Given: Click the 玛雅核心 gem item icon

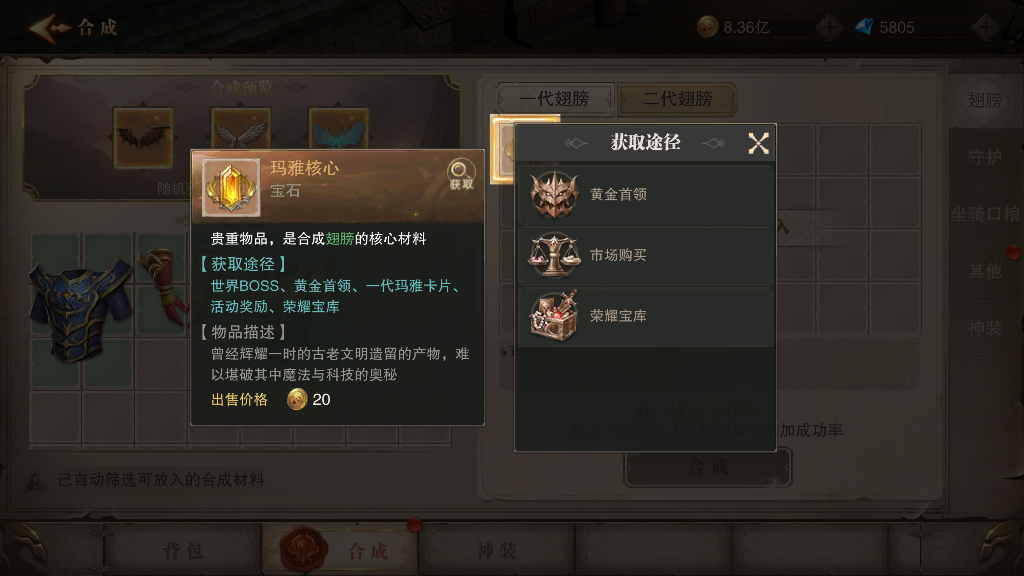Looking at the screenshot, I should [231, 187].
